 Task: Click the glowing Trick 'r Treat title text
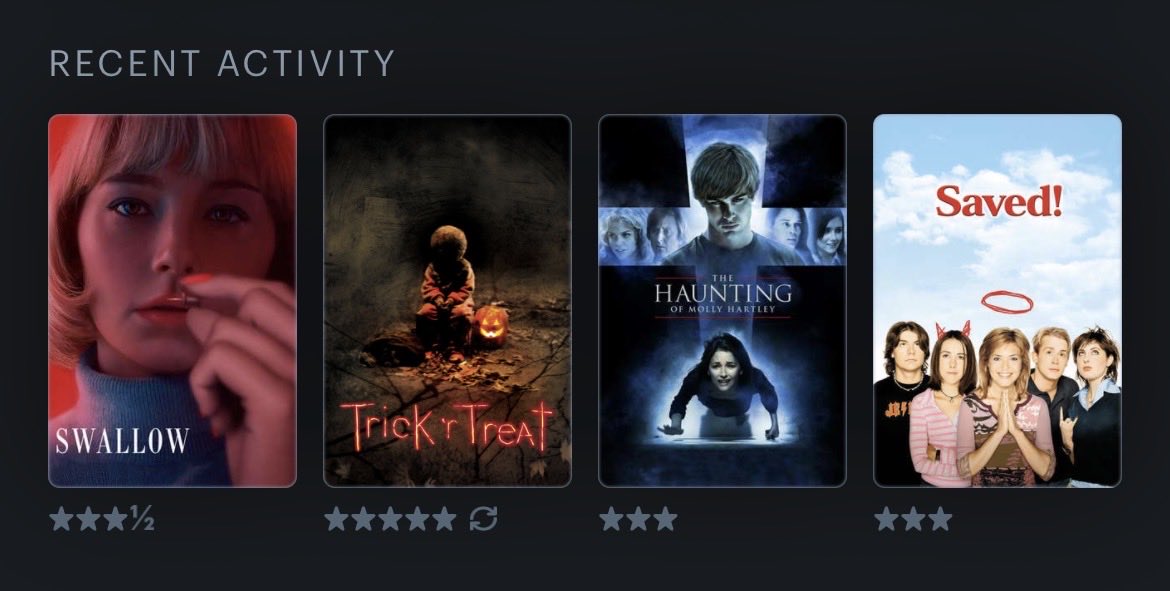447,425
